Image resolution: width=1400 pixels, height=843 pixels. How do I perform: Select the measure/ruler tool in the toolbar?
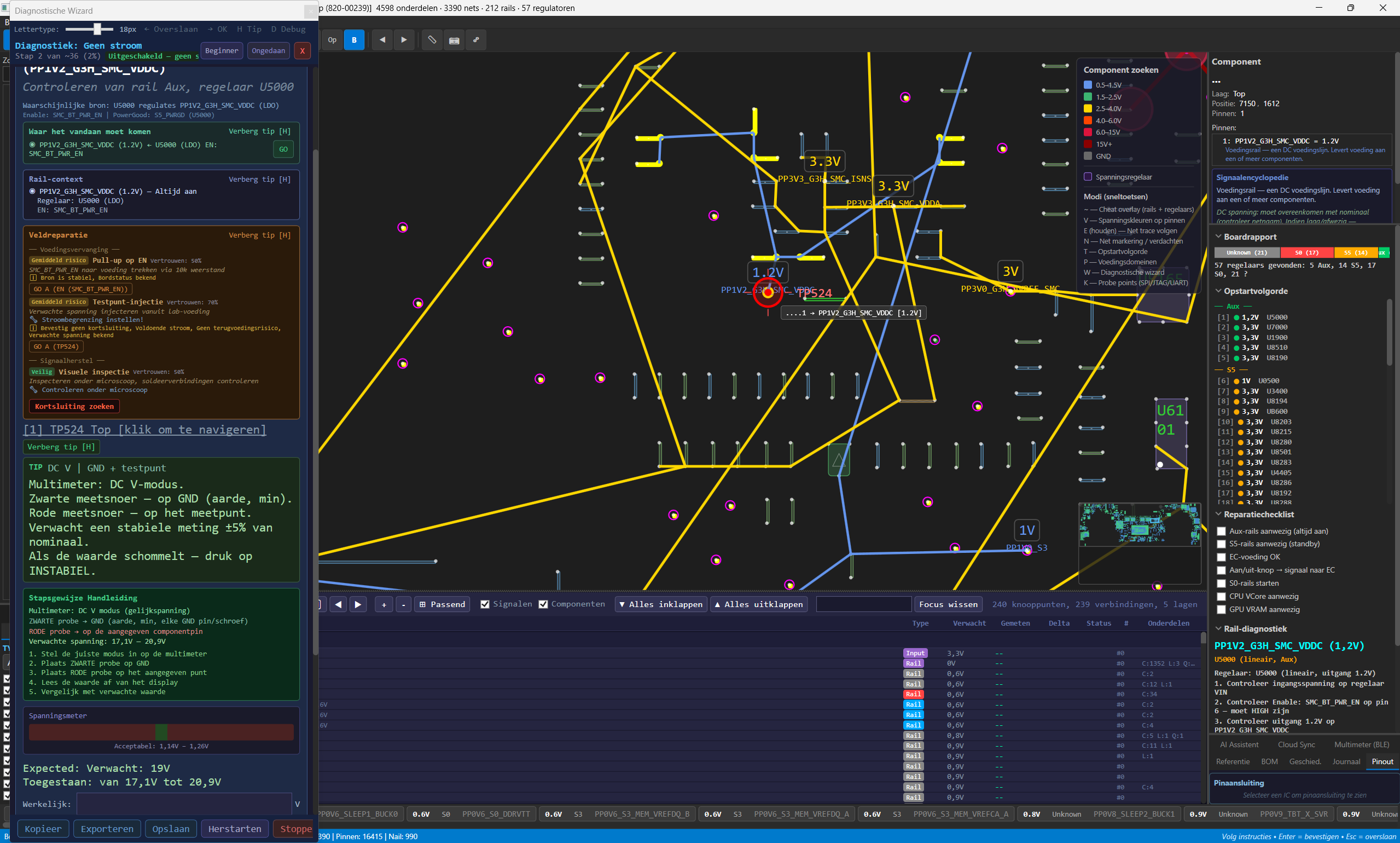pos(432,40)
